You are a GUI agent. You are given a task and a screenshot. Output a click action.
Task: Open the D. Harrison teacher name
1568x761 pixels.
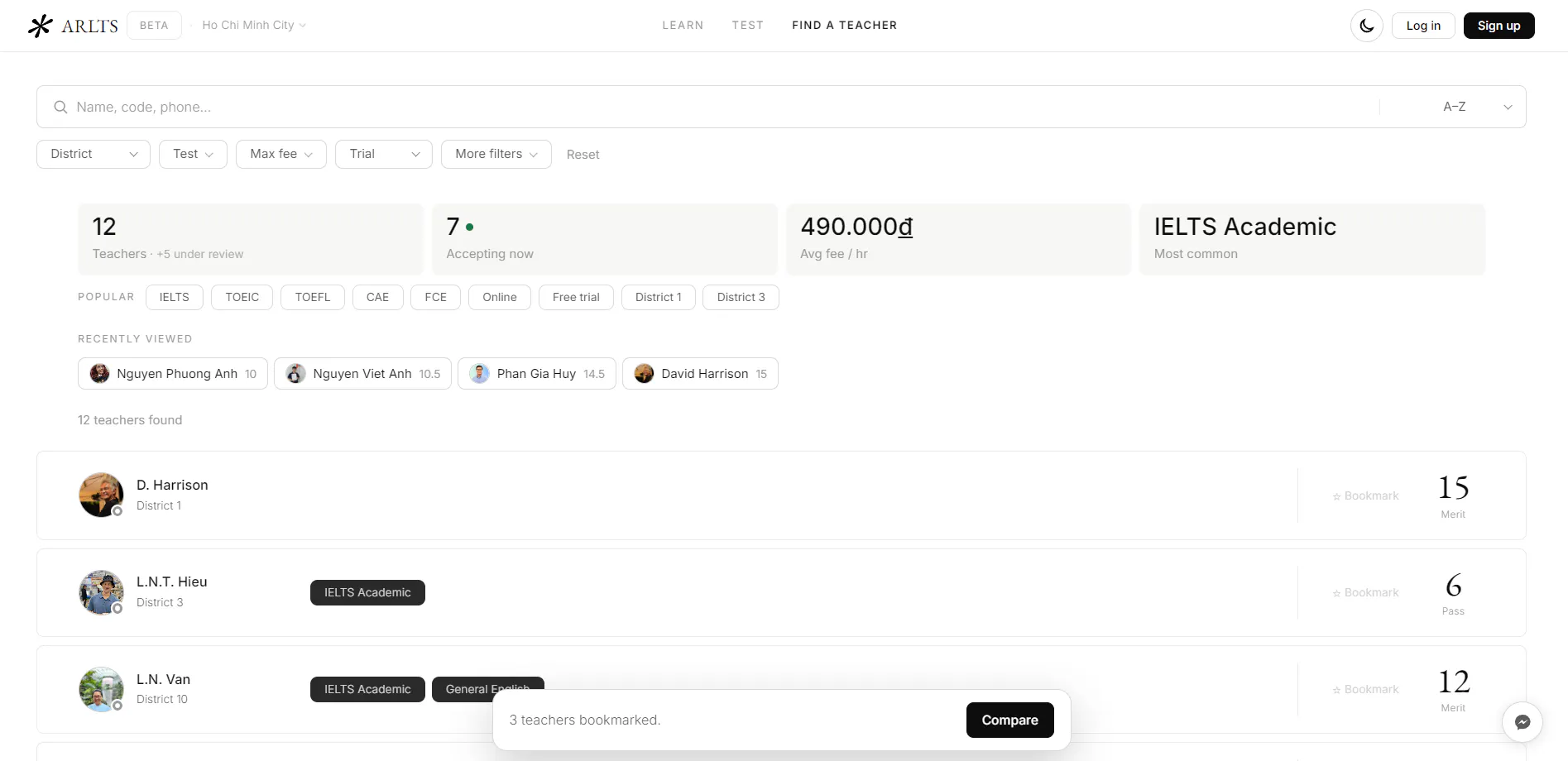172,485
